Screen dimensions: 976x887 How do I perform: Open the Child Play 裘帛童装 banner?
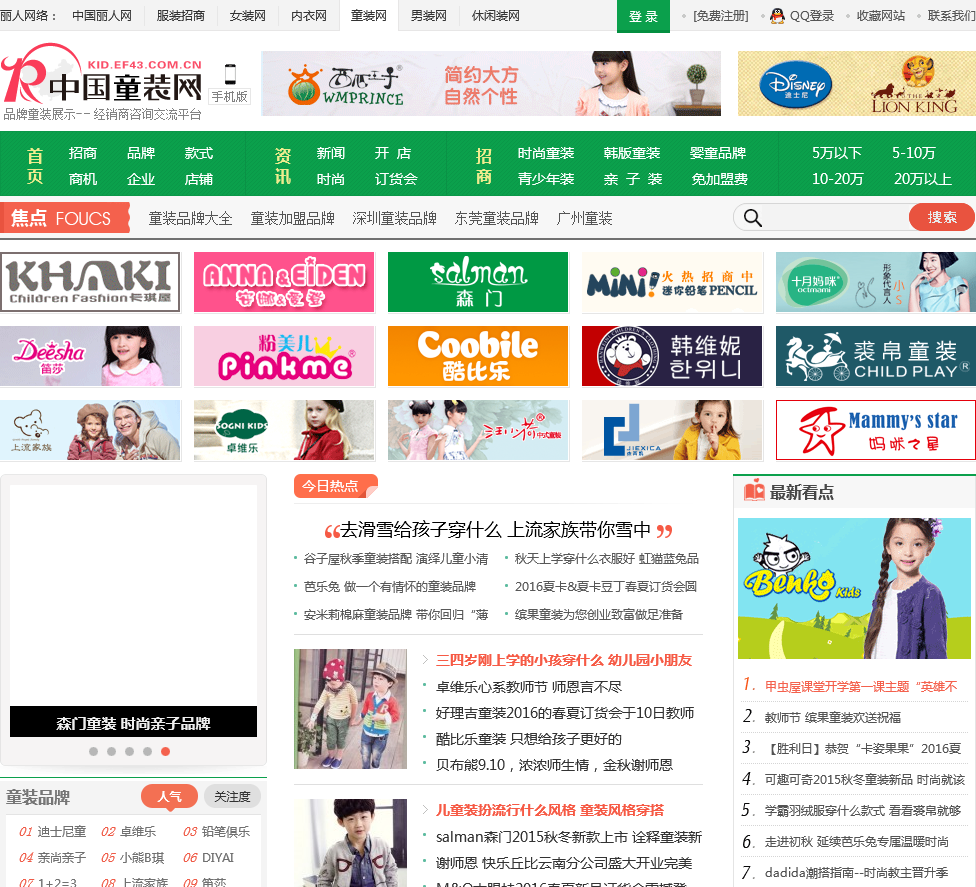click(875, 356)
